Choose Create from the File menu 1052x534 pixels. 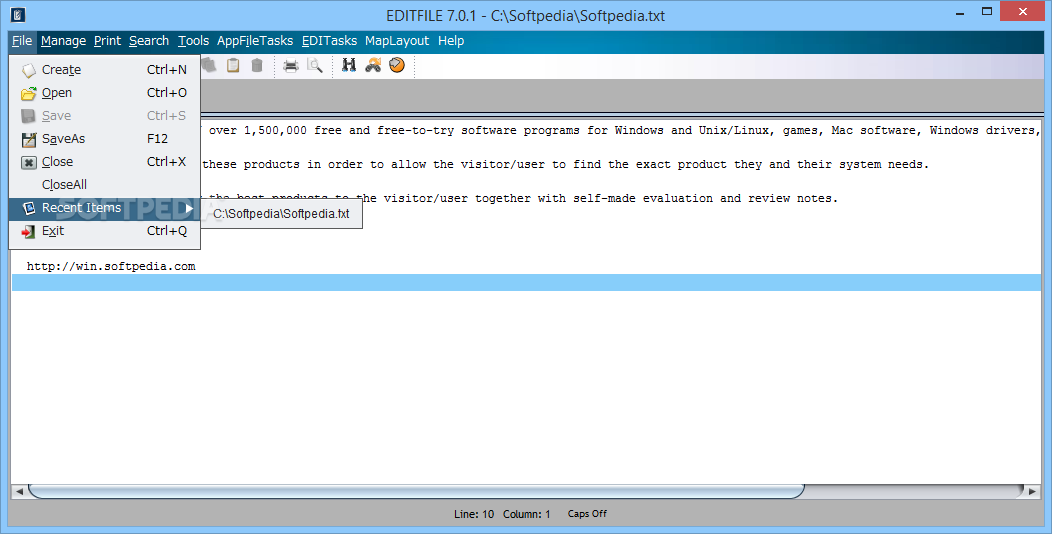[105, 70]
